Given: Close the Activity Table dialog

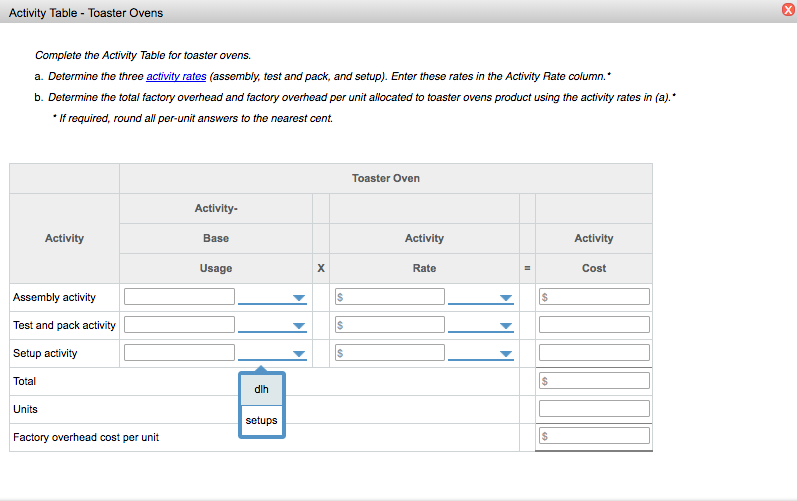Looking at the screenshot, I should (x=788, y=10).
